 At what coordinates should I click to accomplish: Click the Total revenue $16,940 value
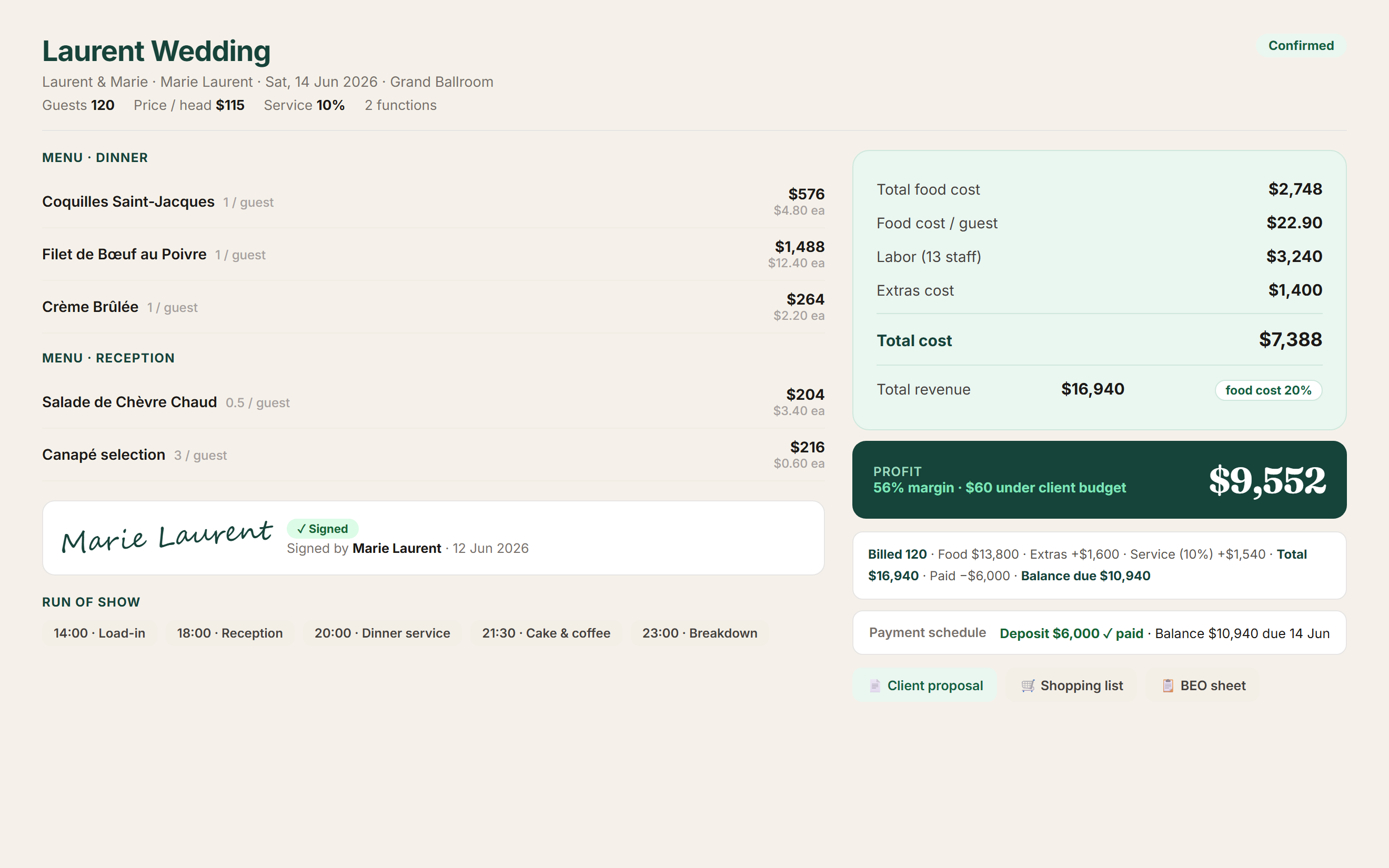click(x=1092, y=389)
